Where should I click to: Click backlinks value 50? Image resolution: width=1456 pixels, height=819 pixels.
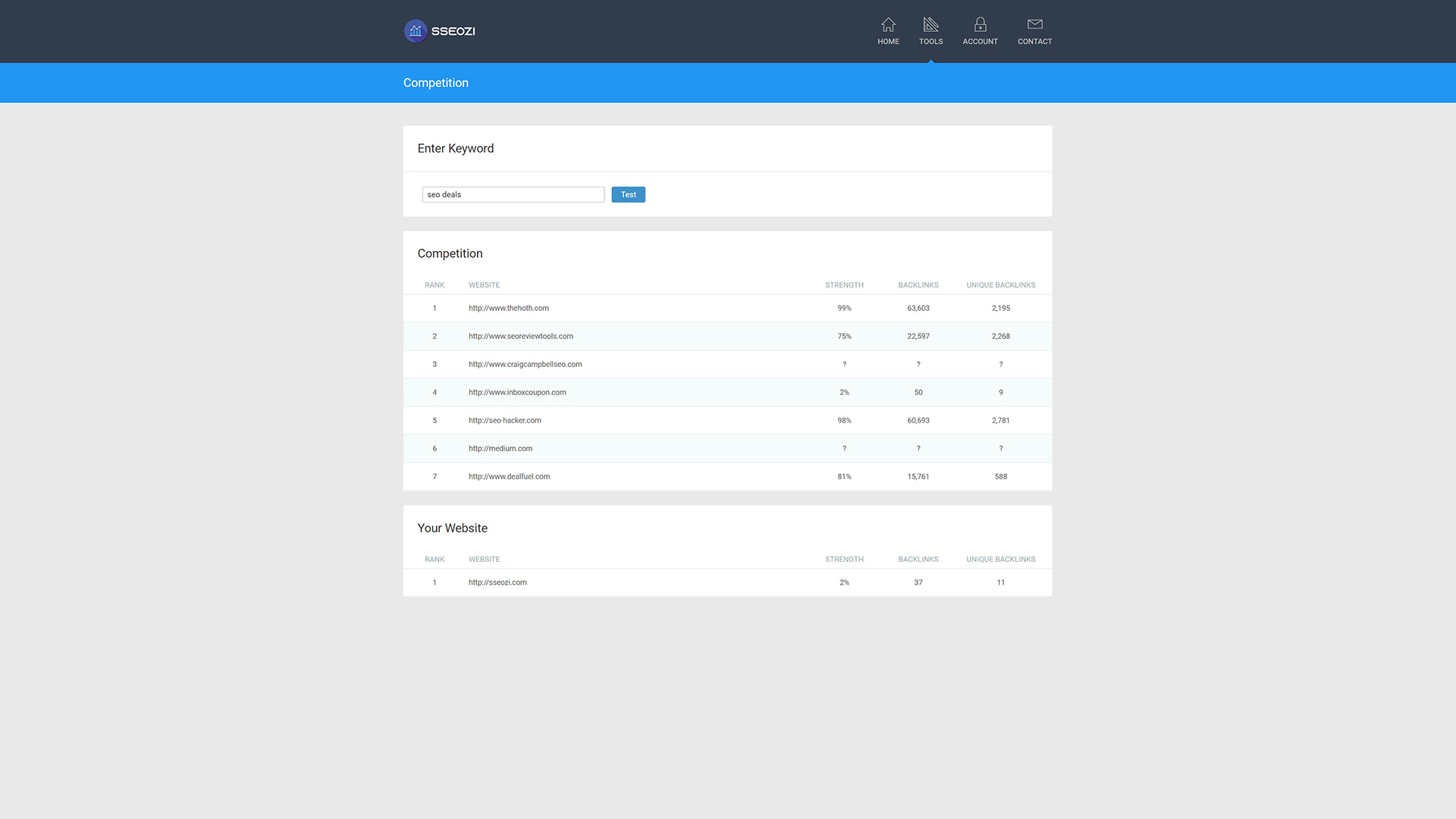918,393
